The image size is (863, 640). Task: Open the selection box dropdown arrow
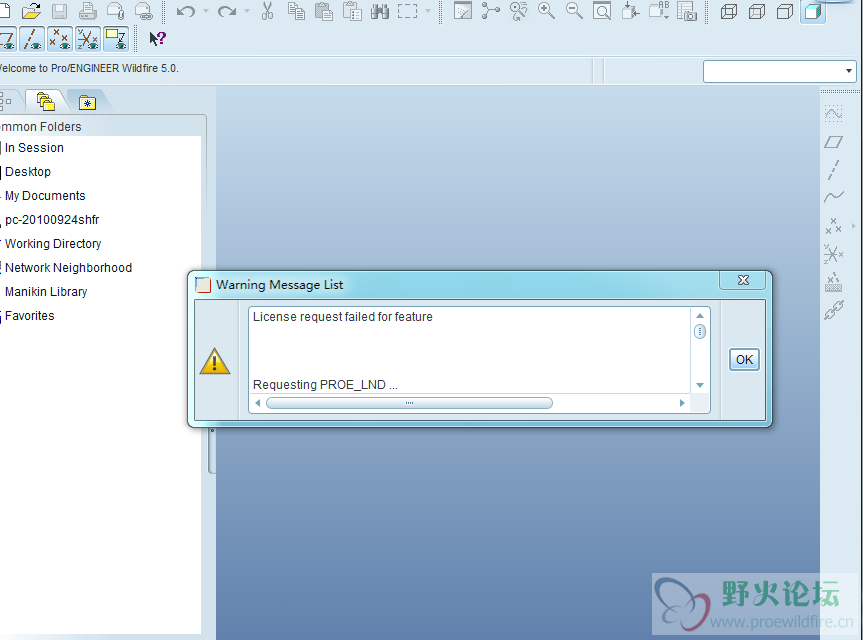coord(428,10)
